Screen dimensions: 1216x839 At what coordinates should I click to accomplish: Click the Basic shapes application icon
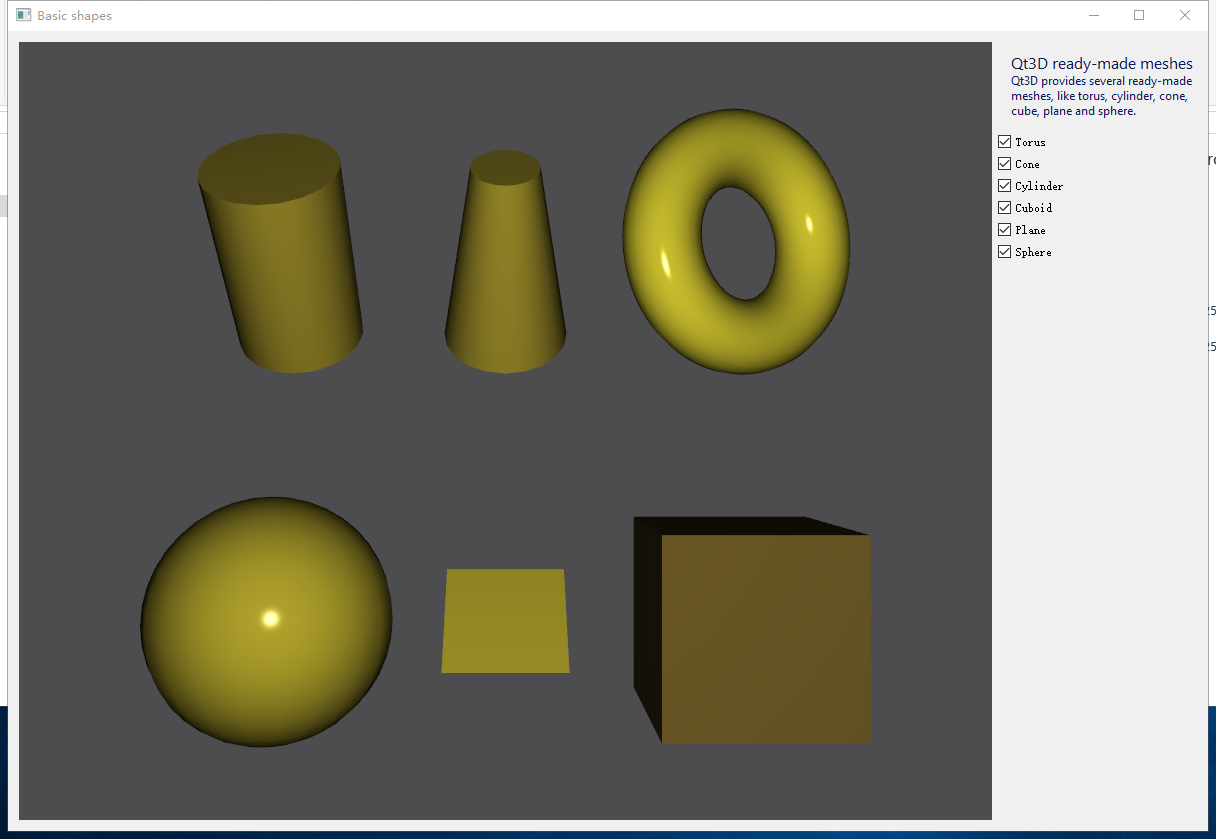tap(22, 14)
